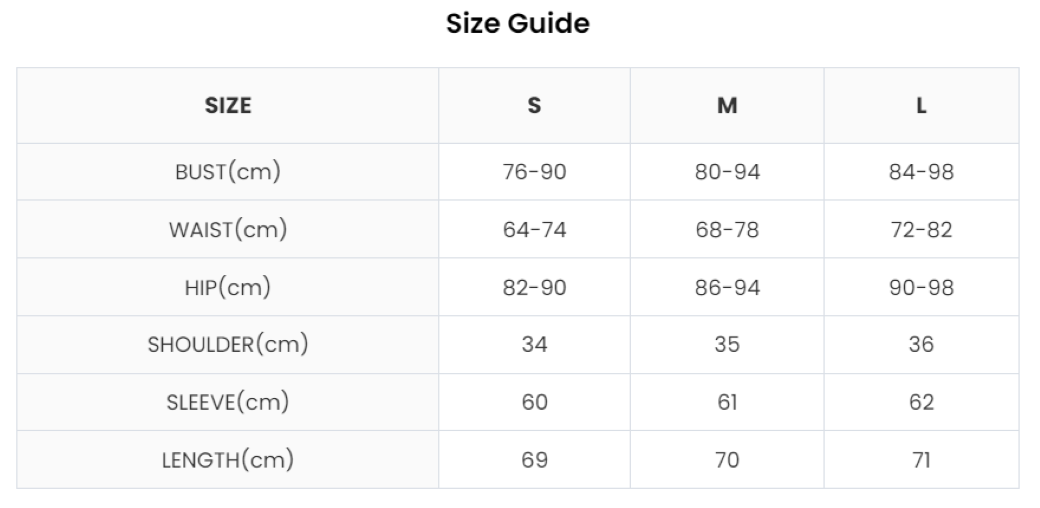Select waist value 64-74 for size S

pyautogui.click(x=534, y=231)
